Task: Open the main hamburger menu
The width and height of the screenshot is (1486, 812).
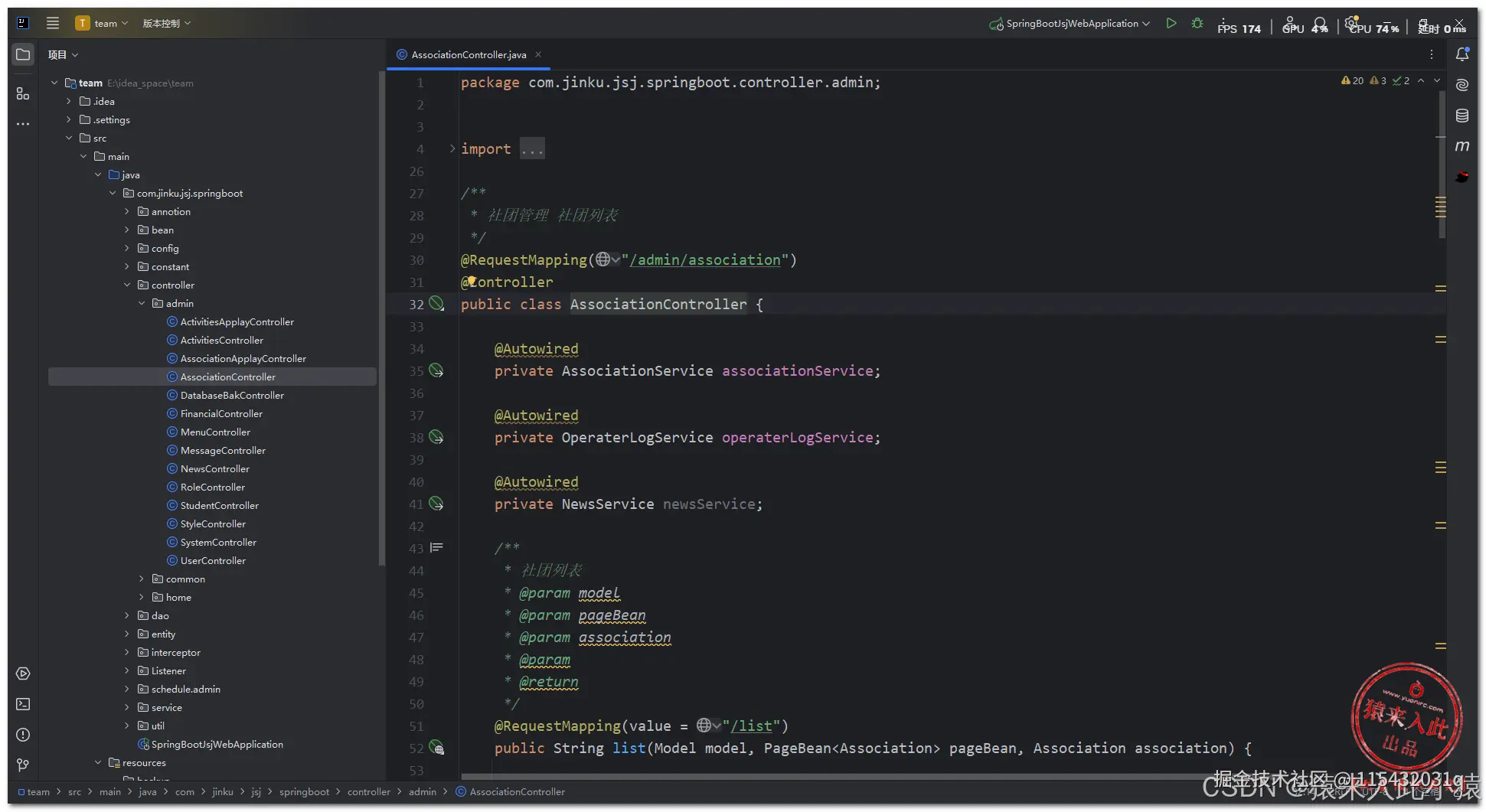Action: click(53, 23)
